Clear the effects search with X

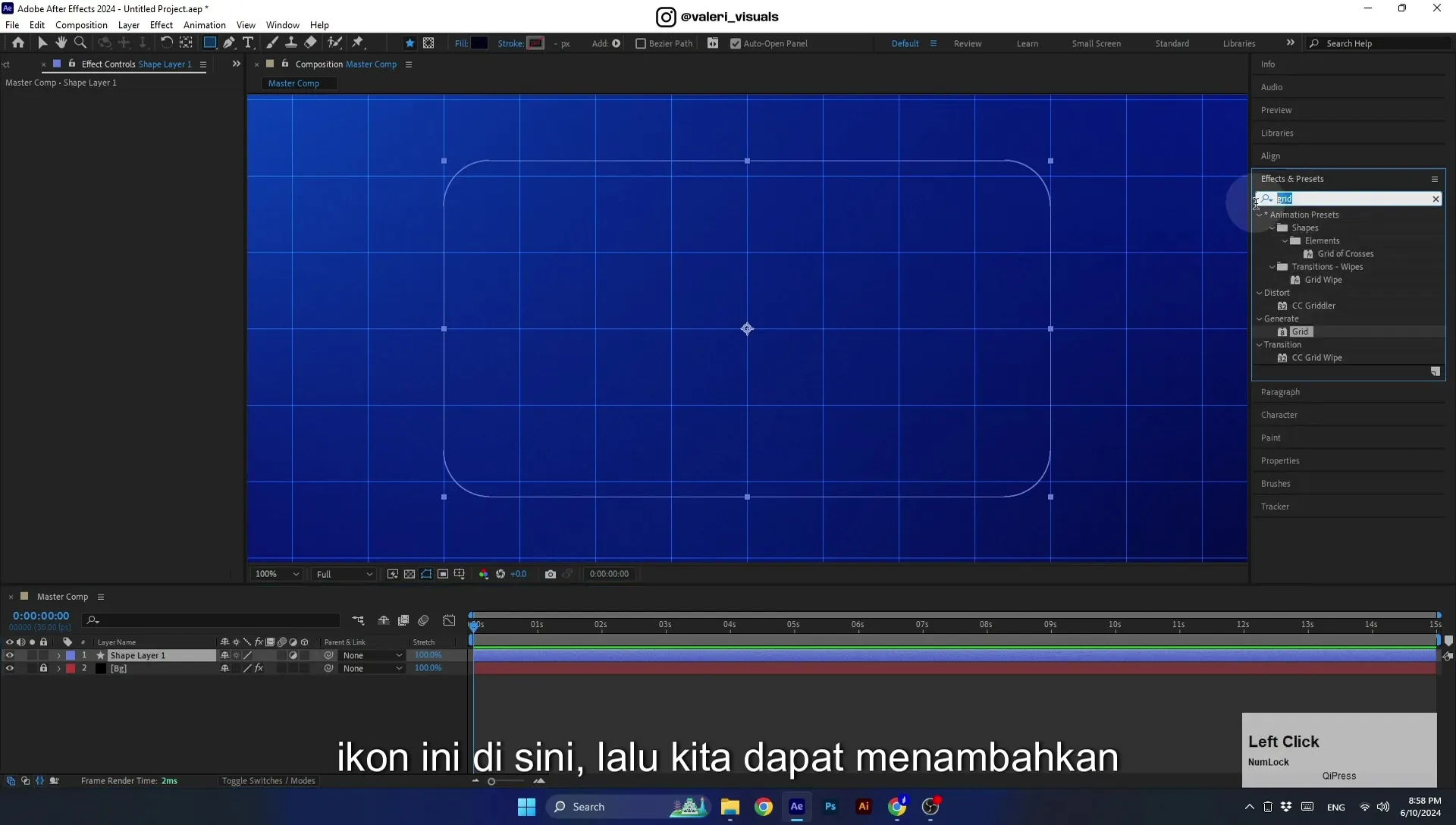(1435, 199)
